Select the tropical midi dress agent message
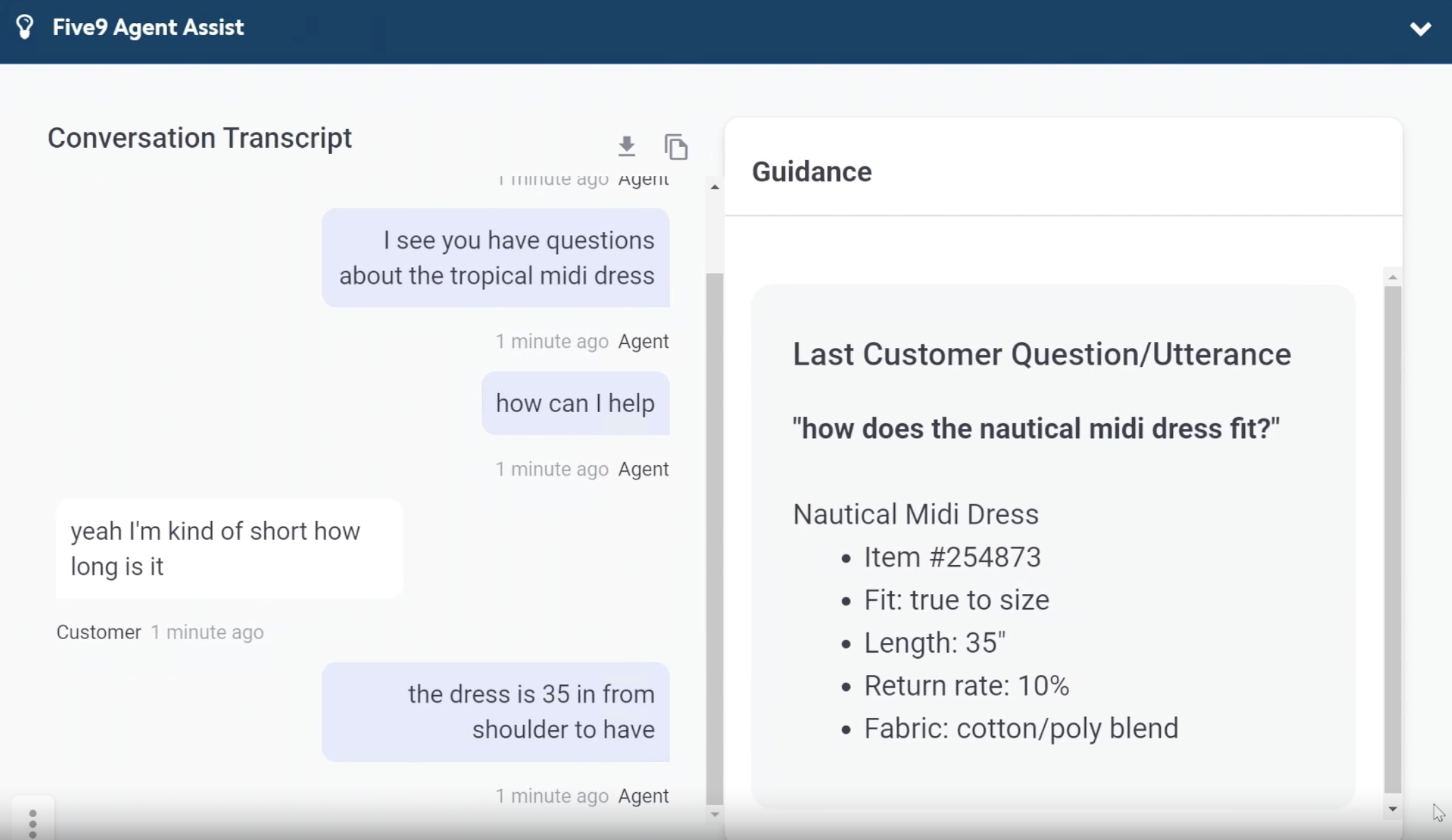 [x=496, y=258]
